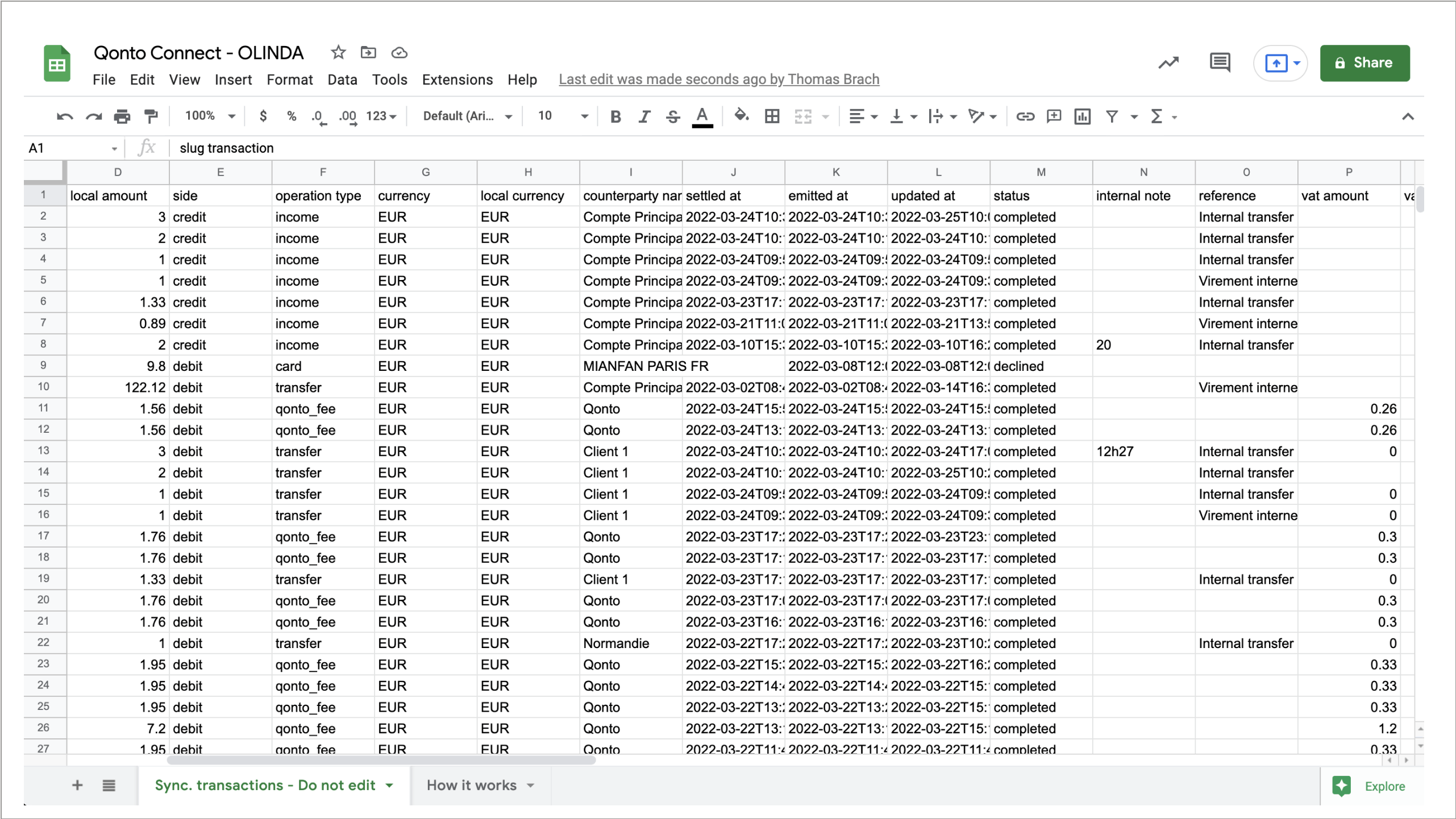The width and height of the screenshot is (1456, 819).
Task: Open the zoom level dropdown
Action: point(209,116)
